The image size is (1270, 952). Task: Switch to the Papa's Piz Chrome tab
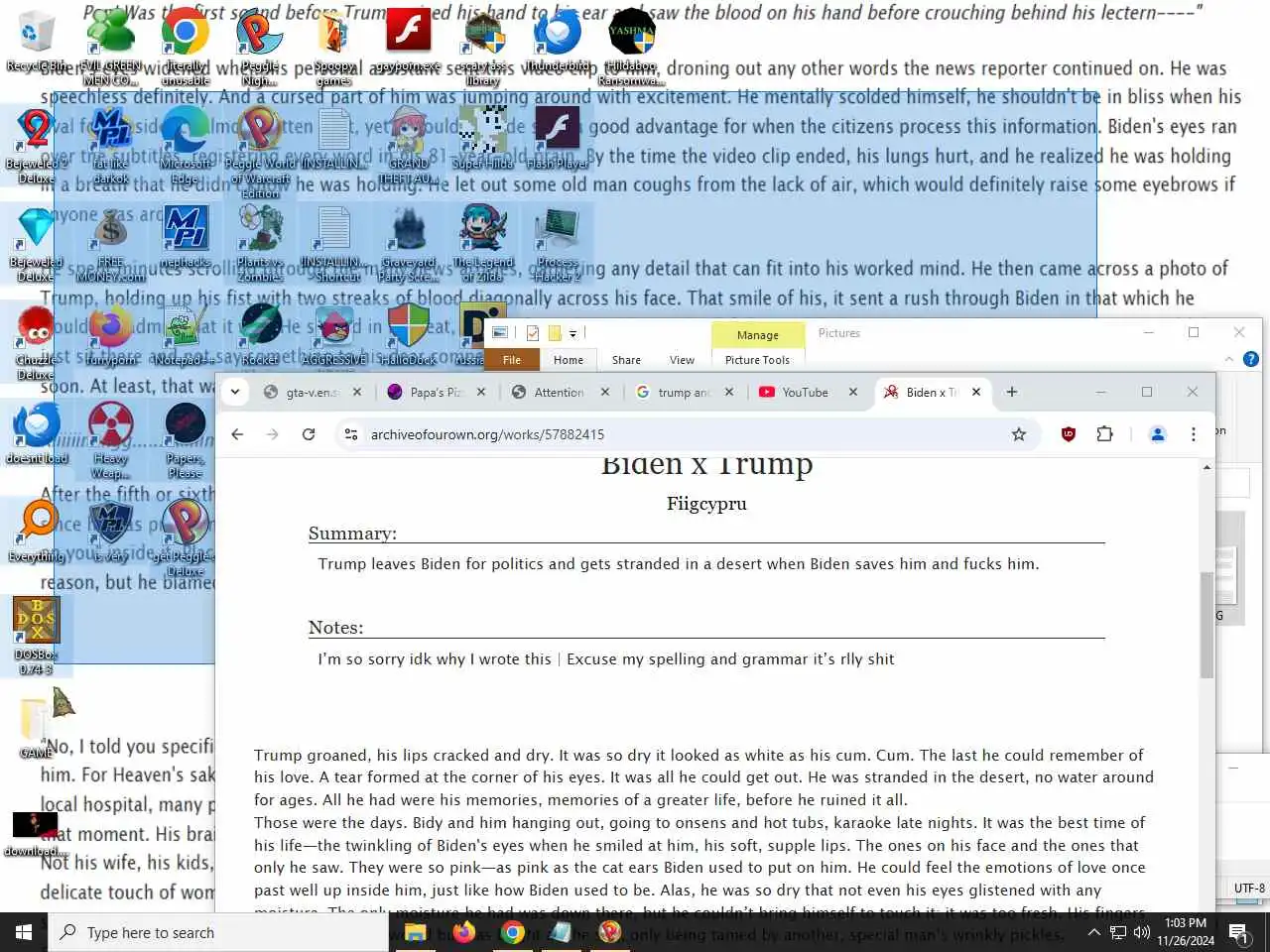[435, 392]
